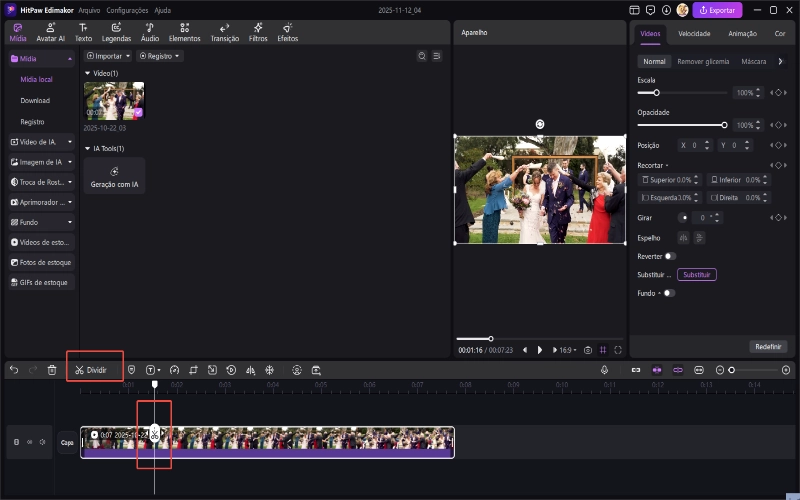
Task: Switch to the Velocidade tab
Action: click(694, 33)
